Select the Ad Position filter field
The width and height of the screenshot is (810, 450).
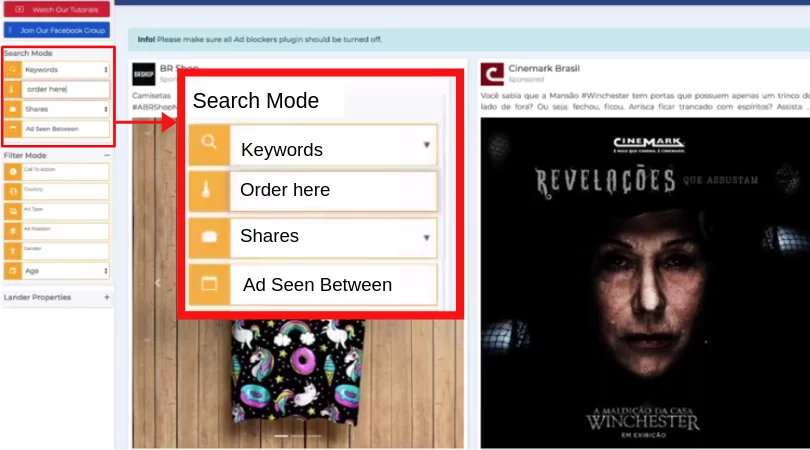[66, 231]
